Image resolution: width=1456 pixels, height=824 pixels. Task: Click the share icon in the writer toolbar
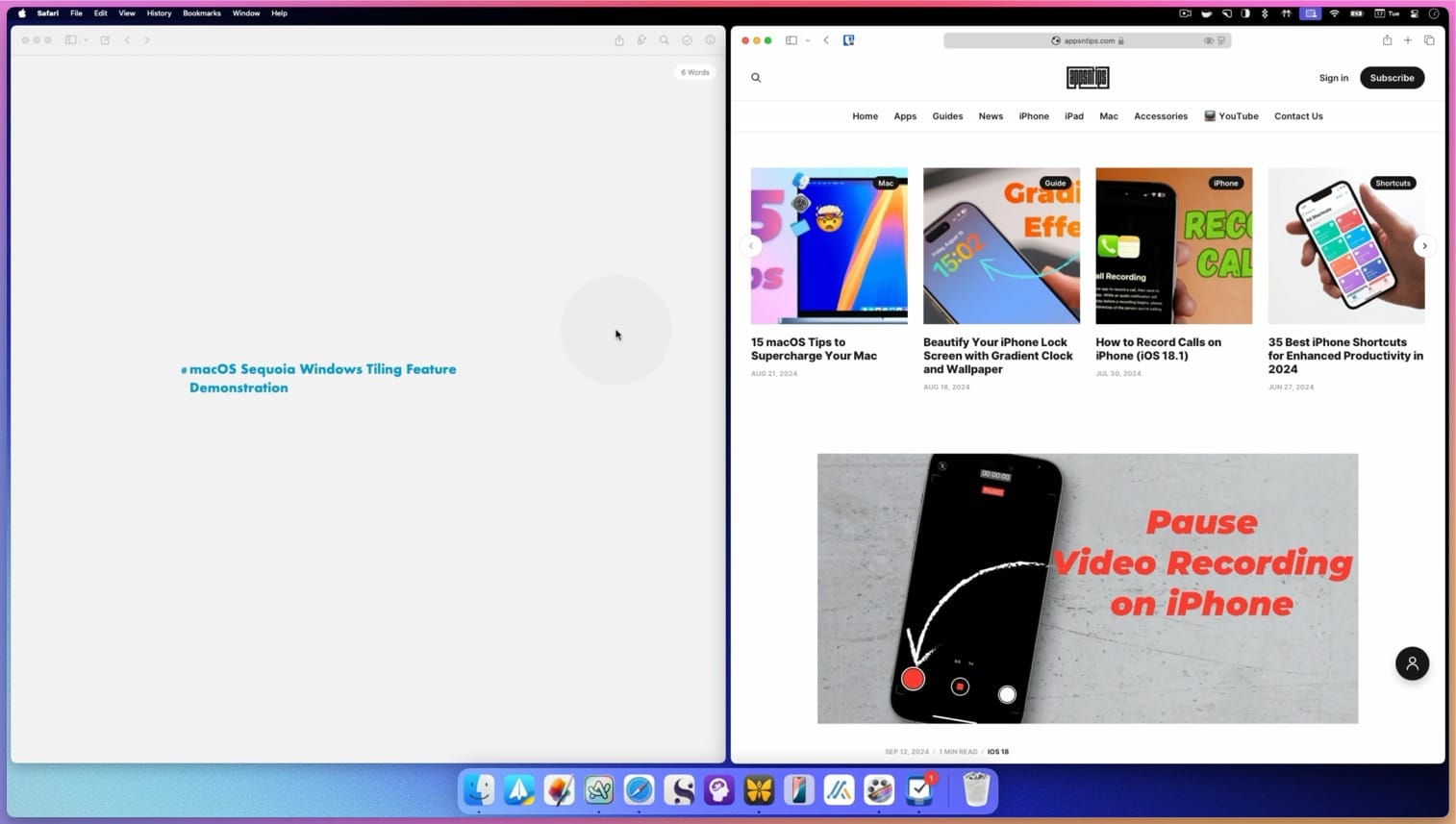(x=619, y=40)
